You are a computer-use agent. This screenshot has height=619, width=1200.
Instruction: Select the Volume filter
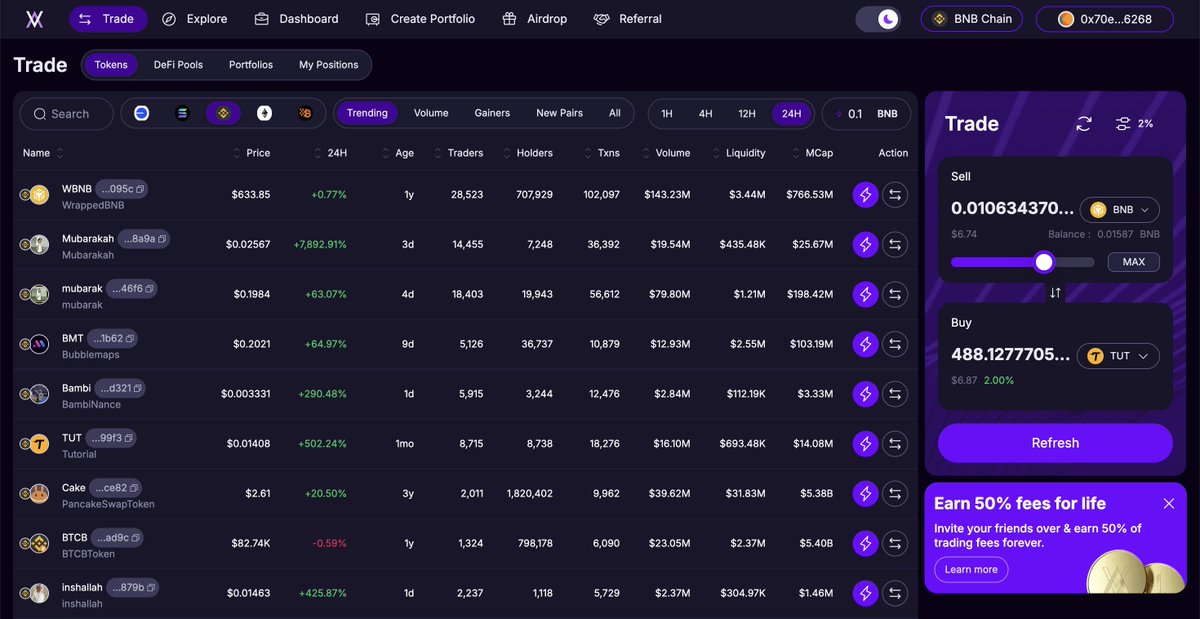point(431,114)
